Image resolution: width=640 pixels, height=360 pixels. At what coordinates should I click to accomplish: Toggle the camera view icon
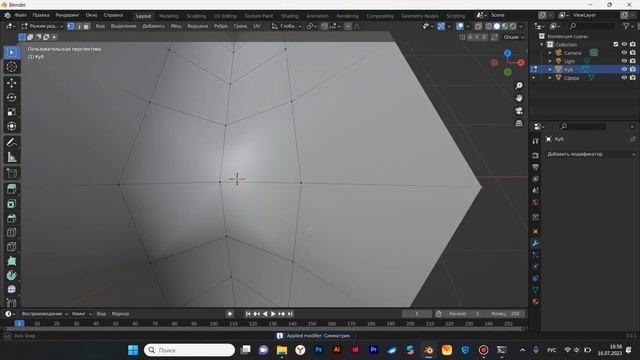tap(519, 111)
